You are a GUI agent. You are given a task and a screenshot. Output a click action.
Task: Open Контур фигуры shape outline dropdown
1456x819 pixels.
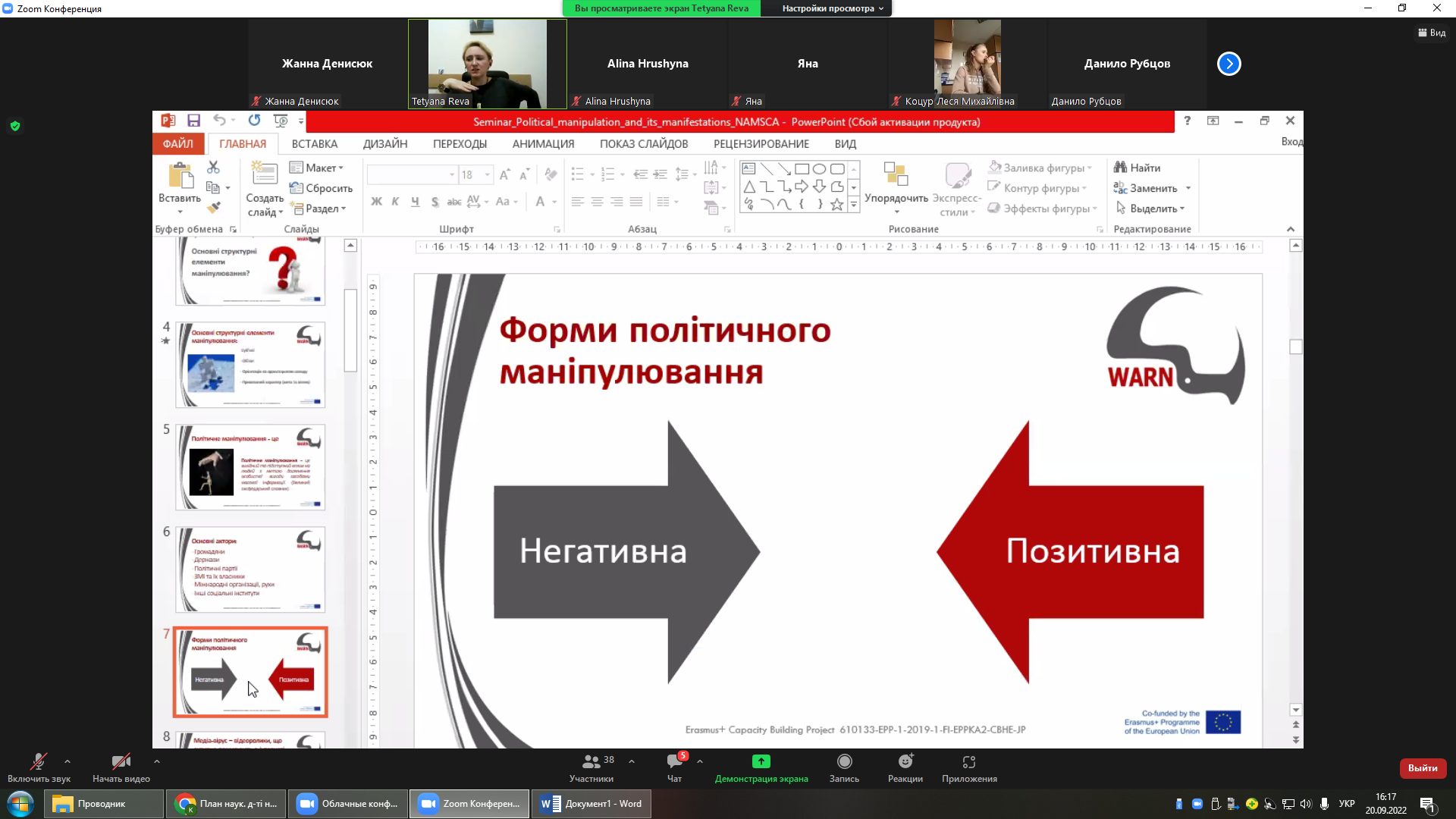pyautogui.click(x=1037, y=188)
